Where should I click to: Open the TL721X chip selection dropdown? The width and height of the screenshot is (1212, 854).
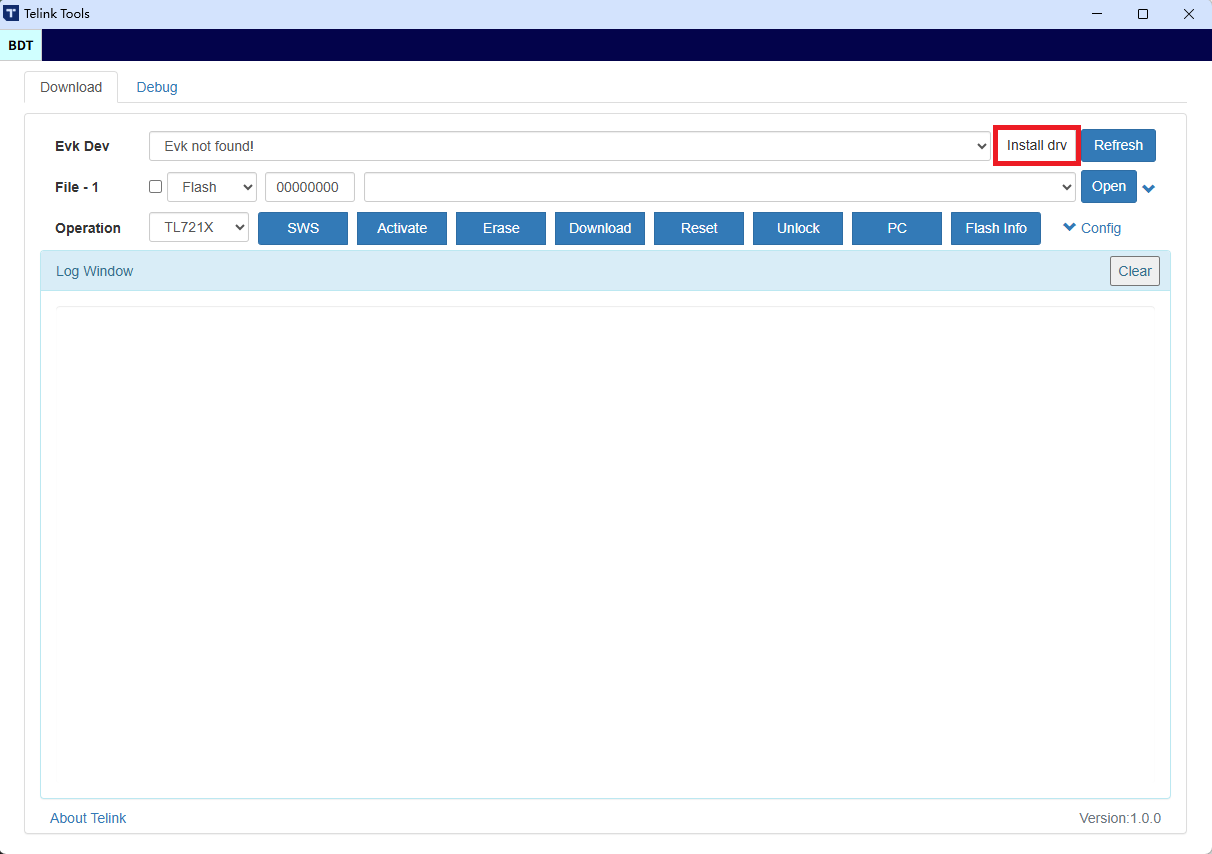point(199,228)
